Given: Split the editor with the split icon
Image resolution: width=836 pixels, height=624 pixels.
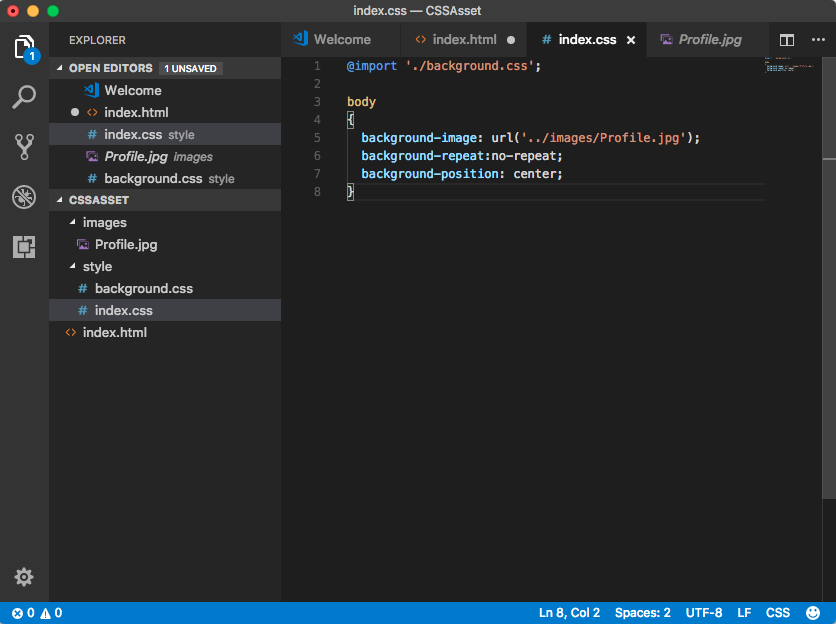Looking at the screenshot, I should 787,40.
